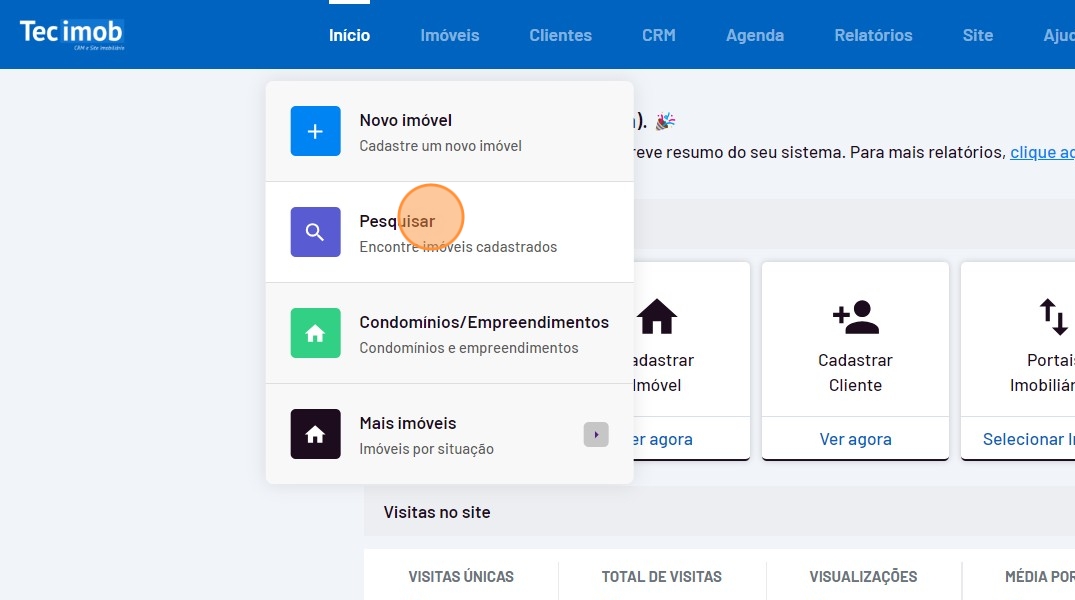Follow the clique aqui reports link
This screenshot has width=1075, height=600.
1042,152
